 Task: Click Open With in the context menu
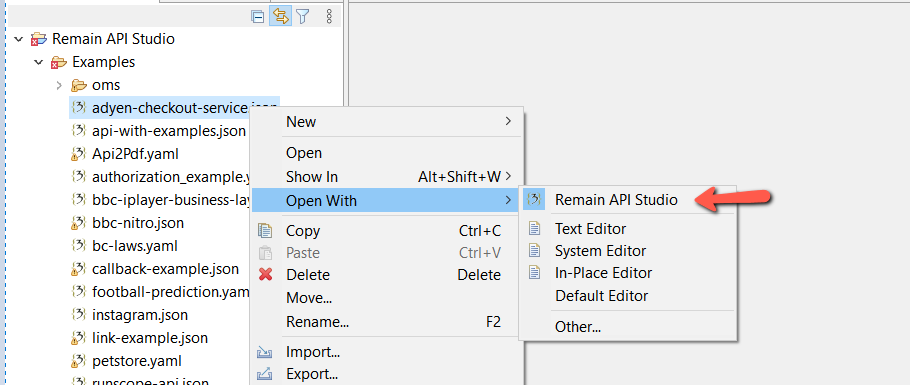click(386, 200)
